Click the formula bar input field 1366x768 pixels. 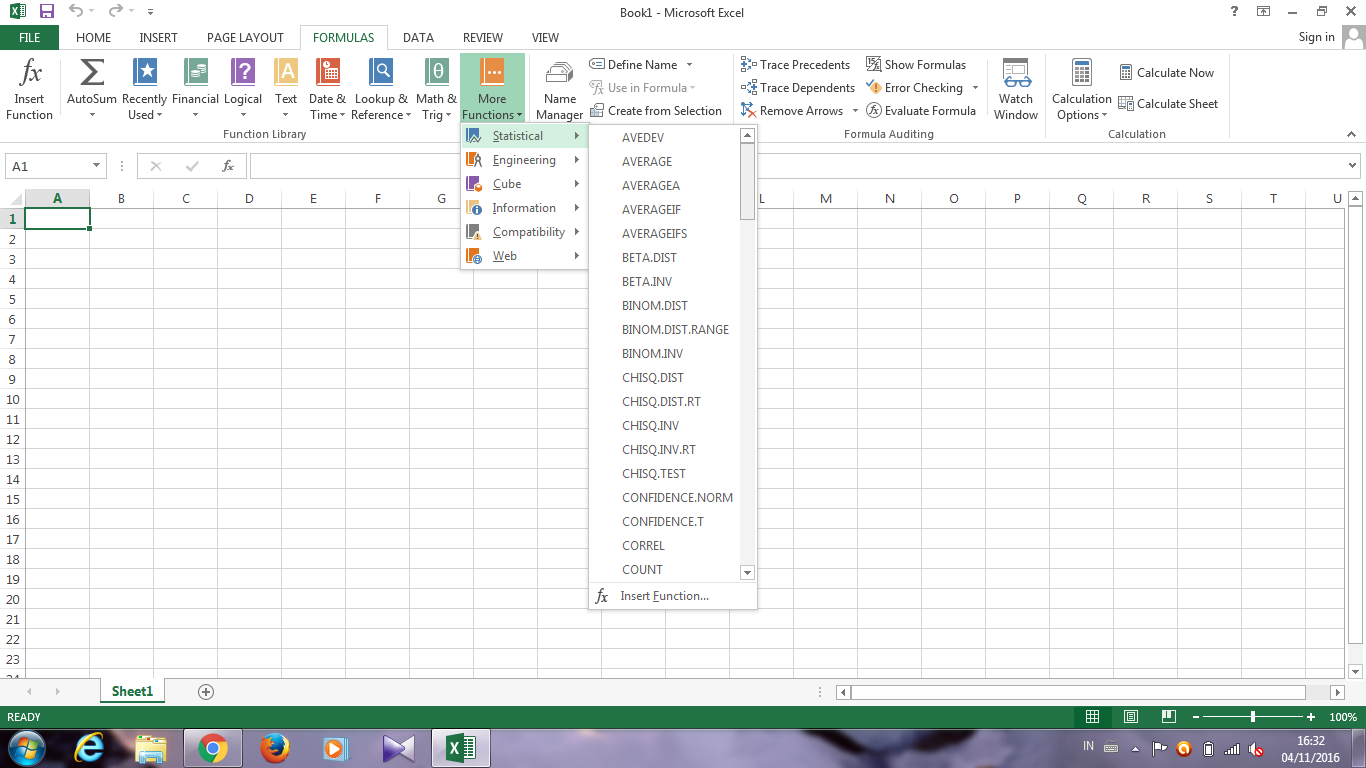point(797,166)
